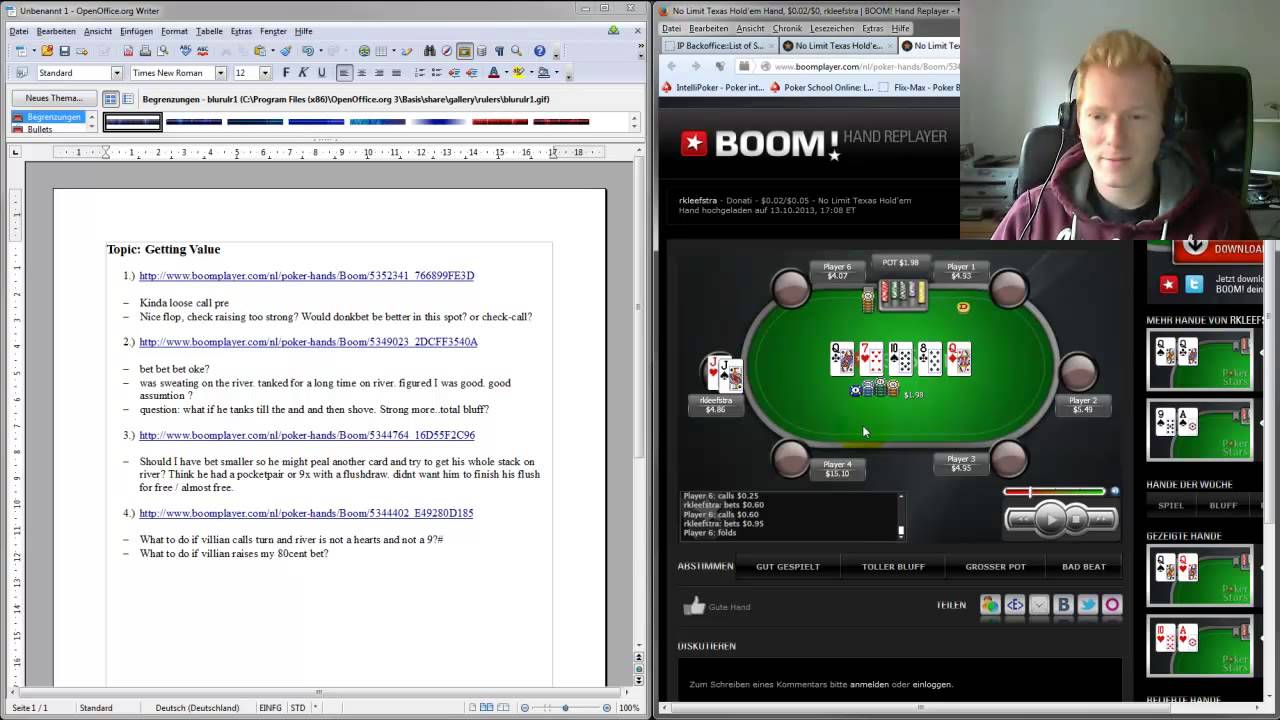
Task: Toggle Nonprinting Characters pilcrow
Action: 499,51
